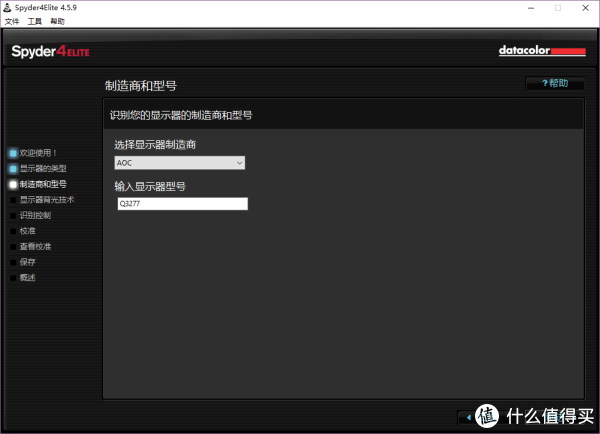Close the Spyder4Elite window
Image resolution: width=600 pixels, height=434 pixels.
pos(585,8)
